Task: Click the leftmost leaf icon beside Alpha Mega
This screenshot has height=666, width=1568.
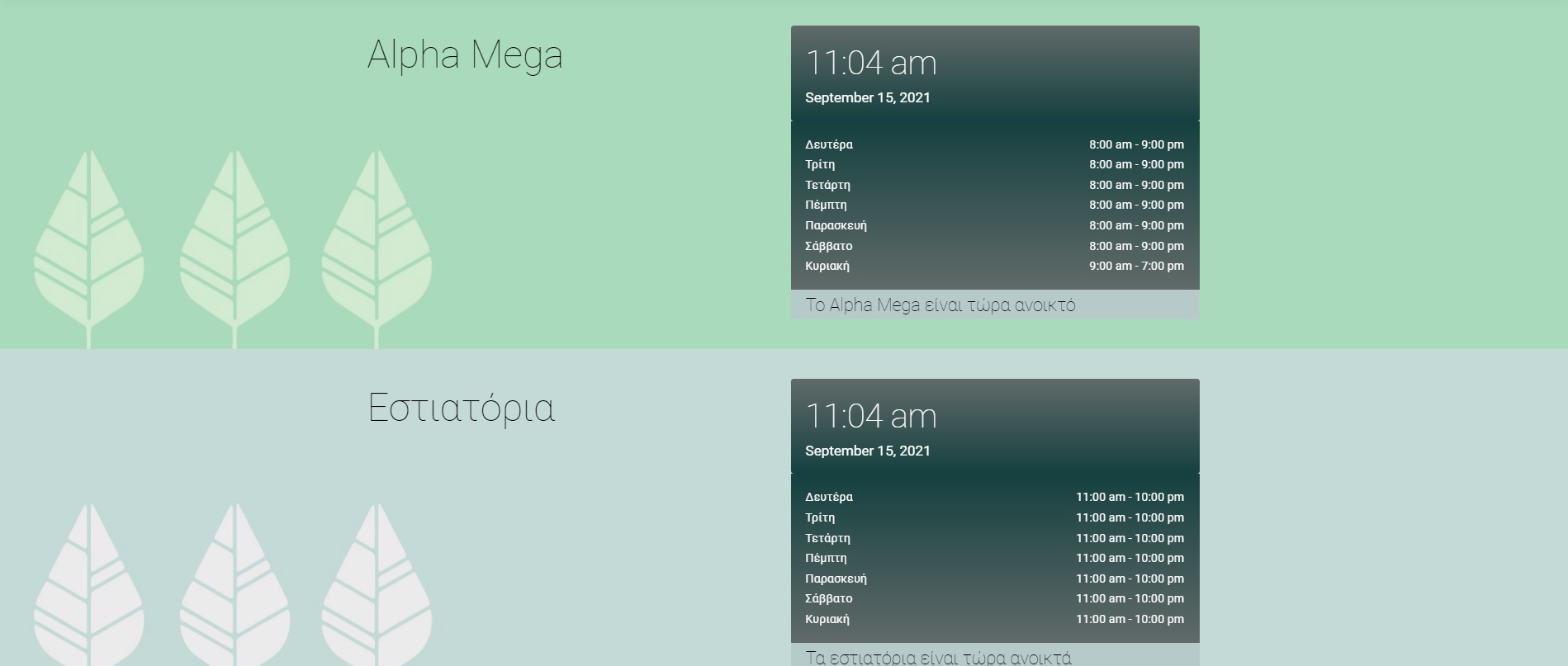Action: click(89, 243)
